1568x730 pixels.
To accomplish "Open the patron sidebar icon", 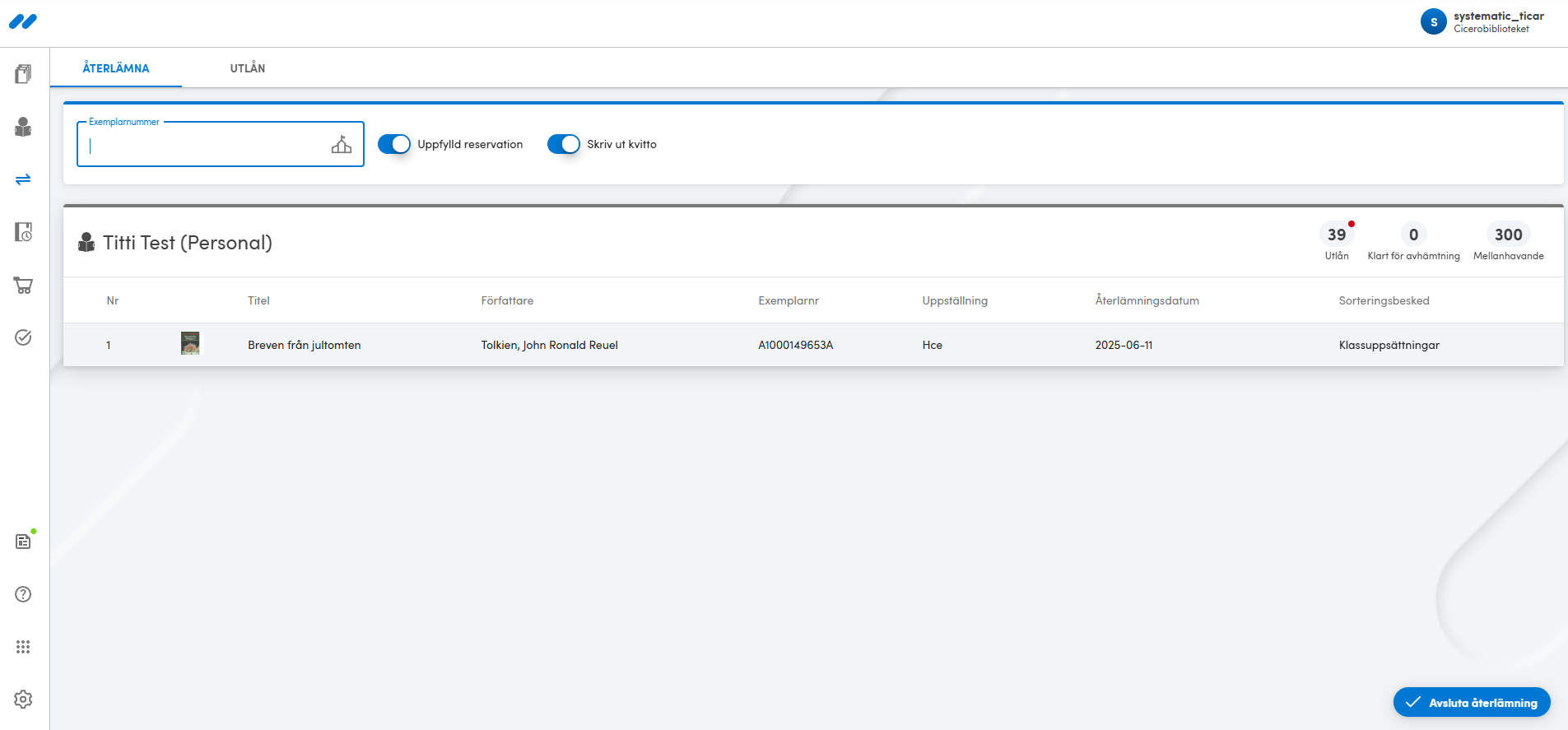I will pos(23,127).
